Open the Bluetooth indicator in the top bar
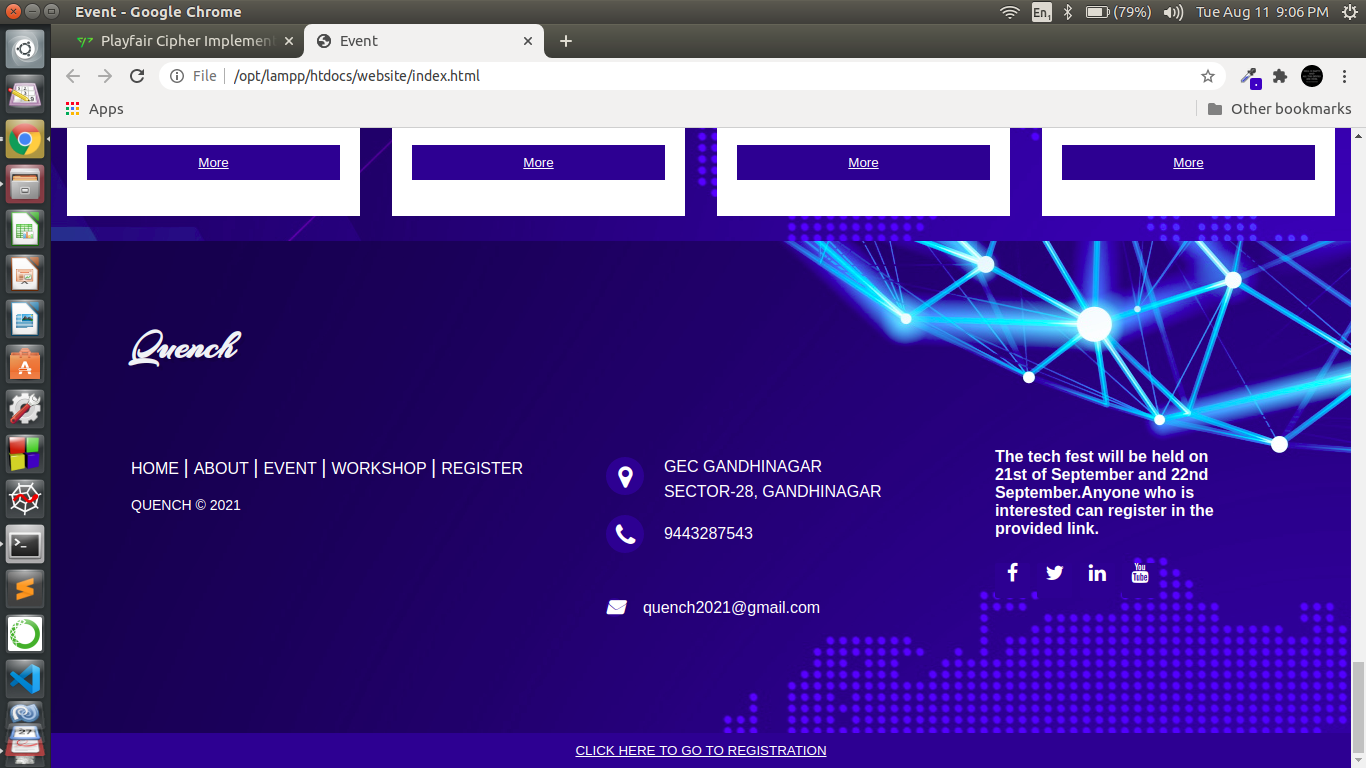 [1067, 12]
